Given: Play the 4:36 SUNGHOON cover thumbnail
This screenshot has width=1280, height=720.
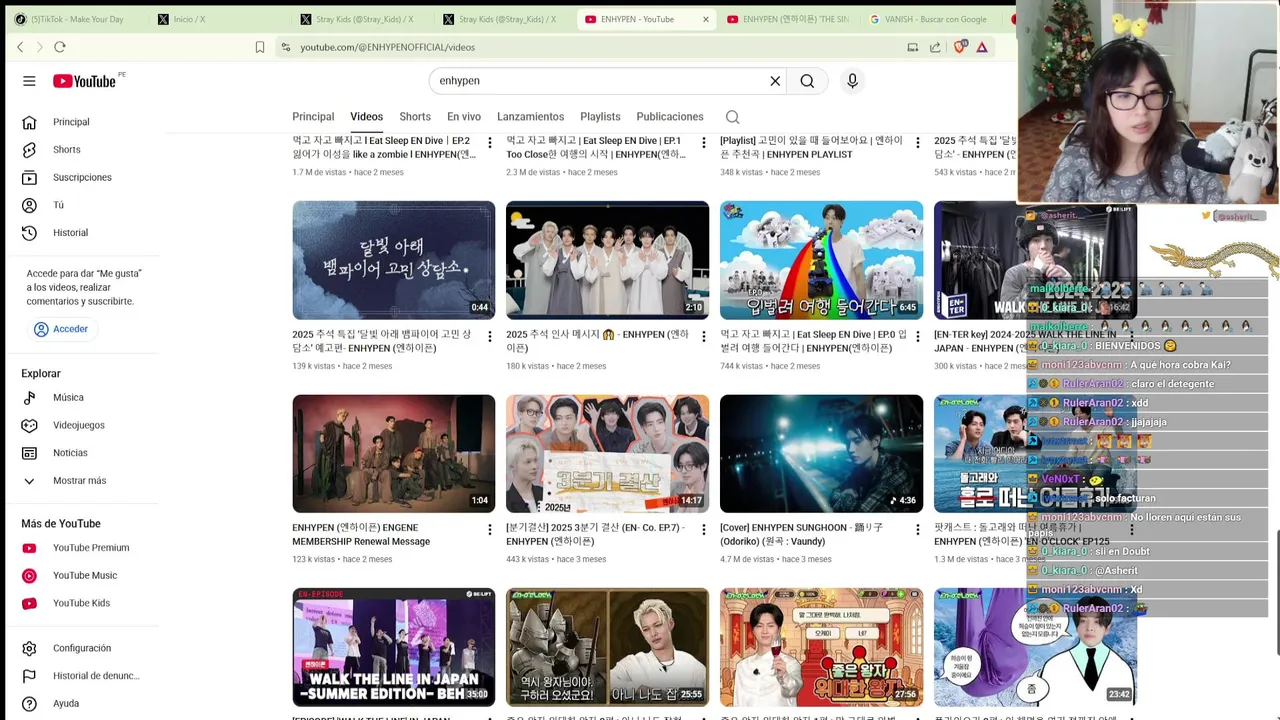Looking at the screenshot, I should pyautogui.click(x=821, y=453).
